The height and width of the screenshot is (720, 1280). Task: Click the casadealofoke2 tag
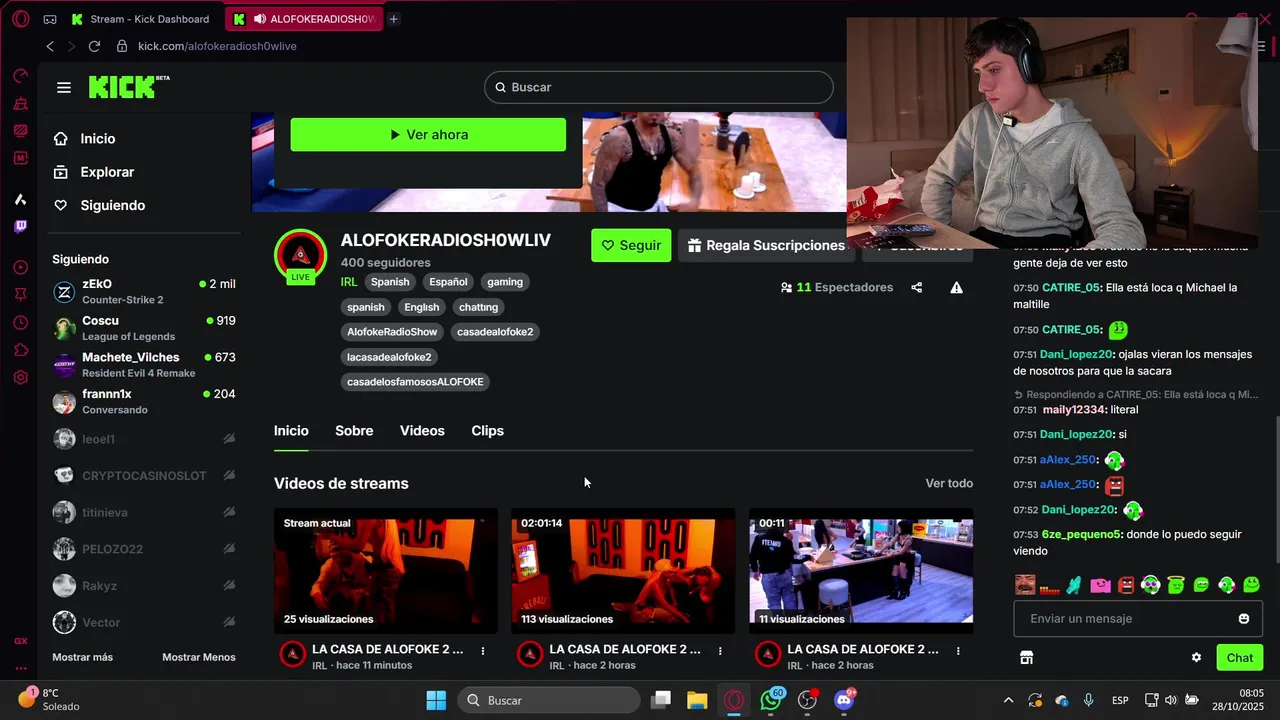495,332
